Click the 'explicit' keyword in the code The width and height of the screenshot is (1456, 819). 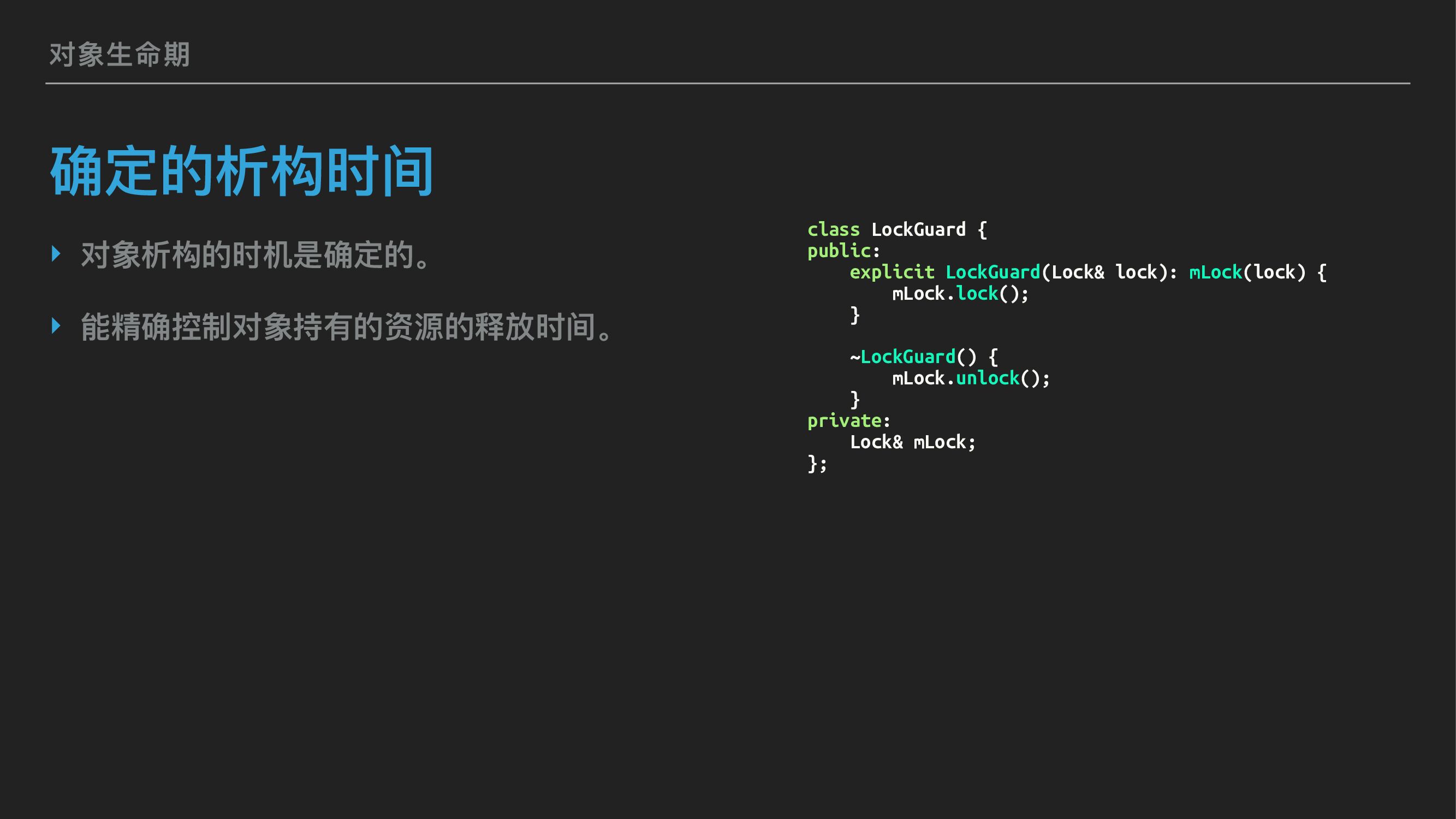(x=892, y=272)
